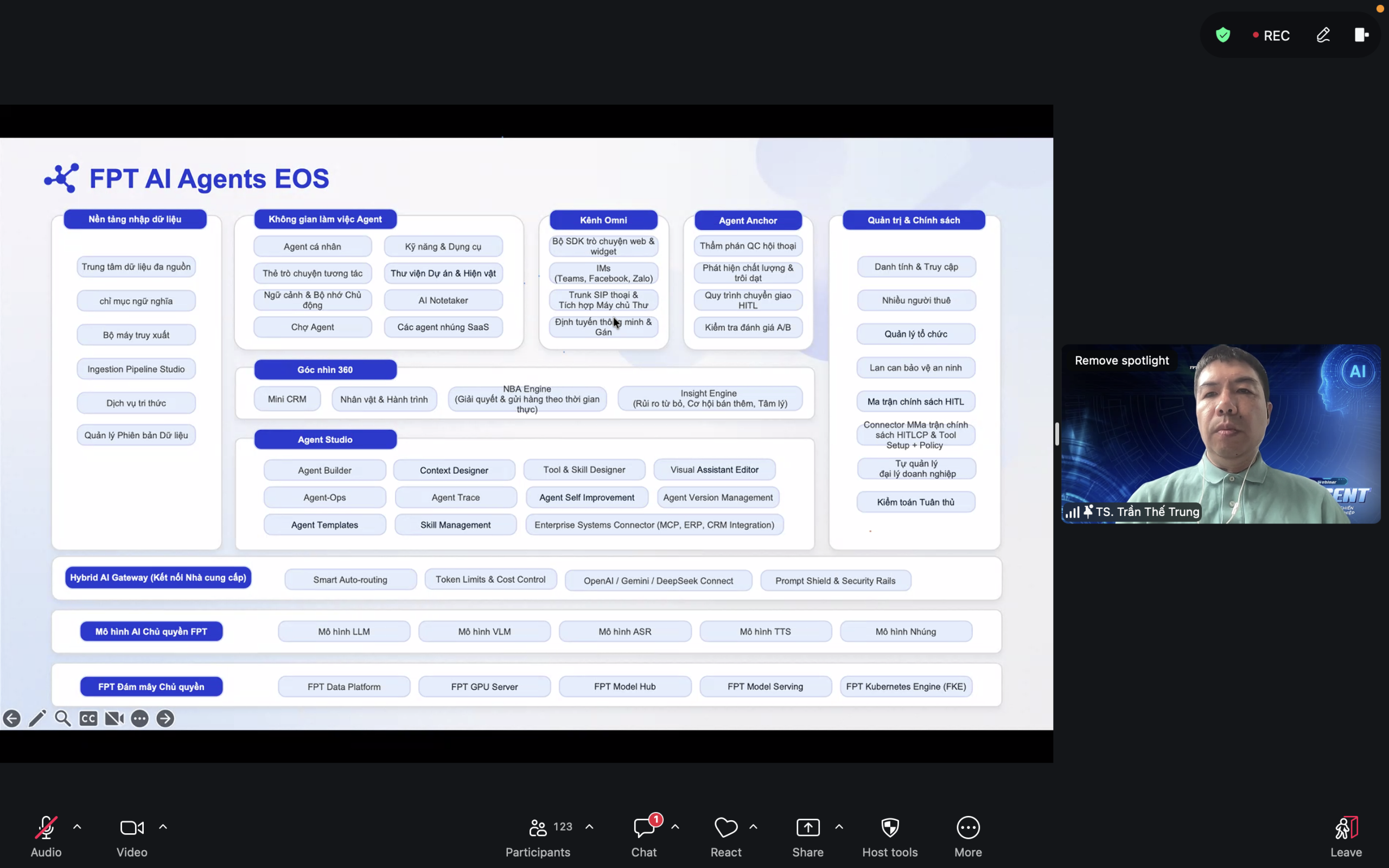Leave the meeting
Viewport: 1389px width, 868px height.
coord(1346,837)
